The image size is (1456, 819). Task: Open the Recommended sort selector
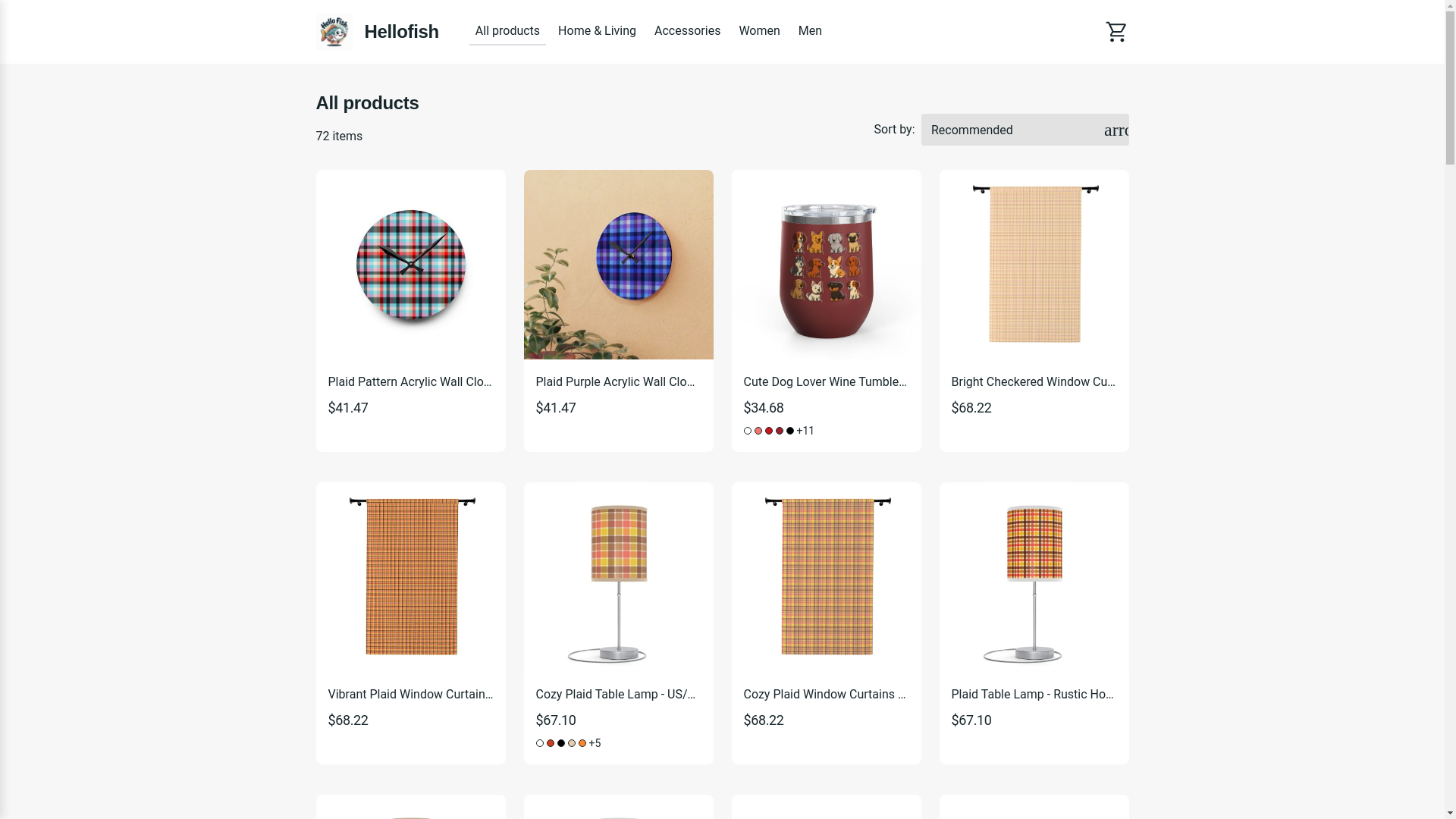coord(1009,130)
